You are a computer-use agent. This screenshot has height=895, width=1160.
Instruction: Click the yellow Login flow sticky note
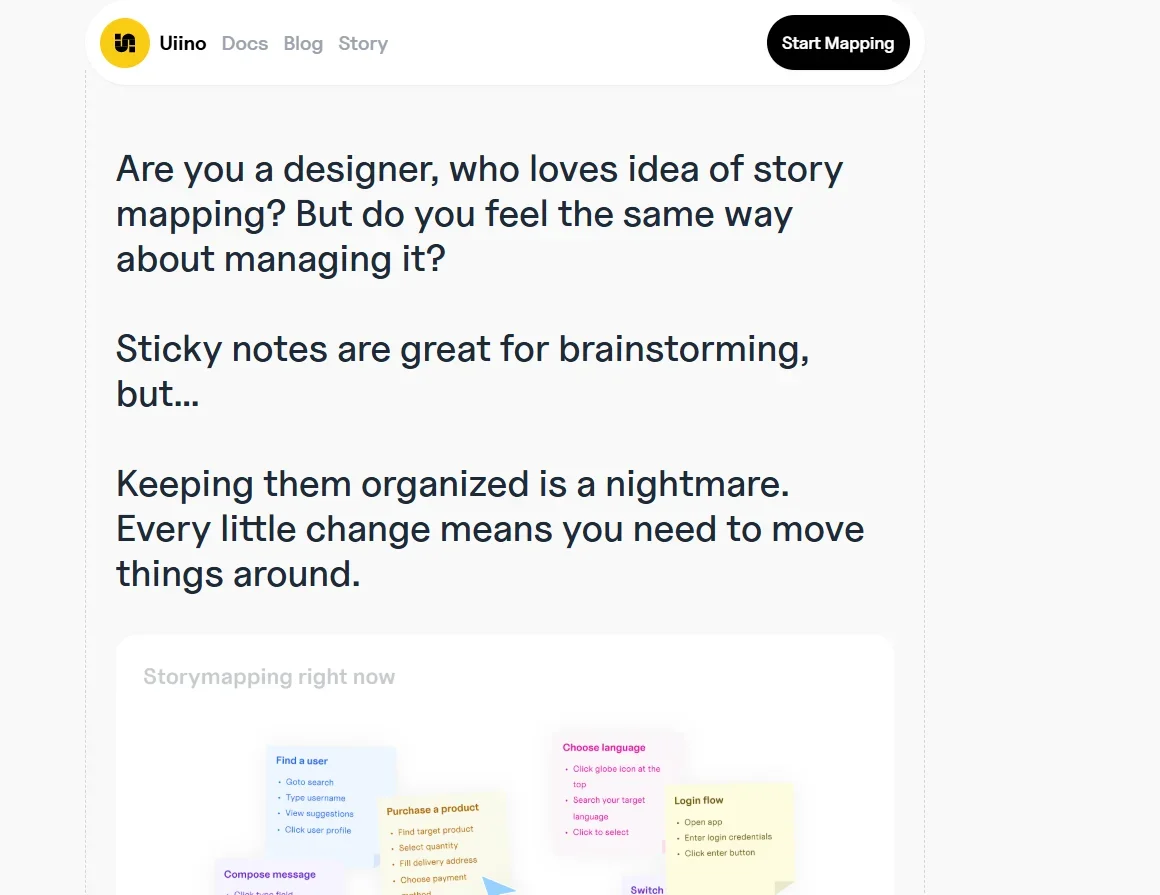pos(730,835)
